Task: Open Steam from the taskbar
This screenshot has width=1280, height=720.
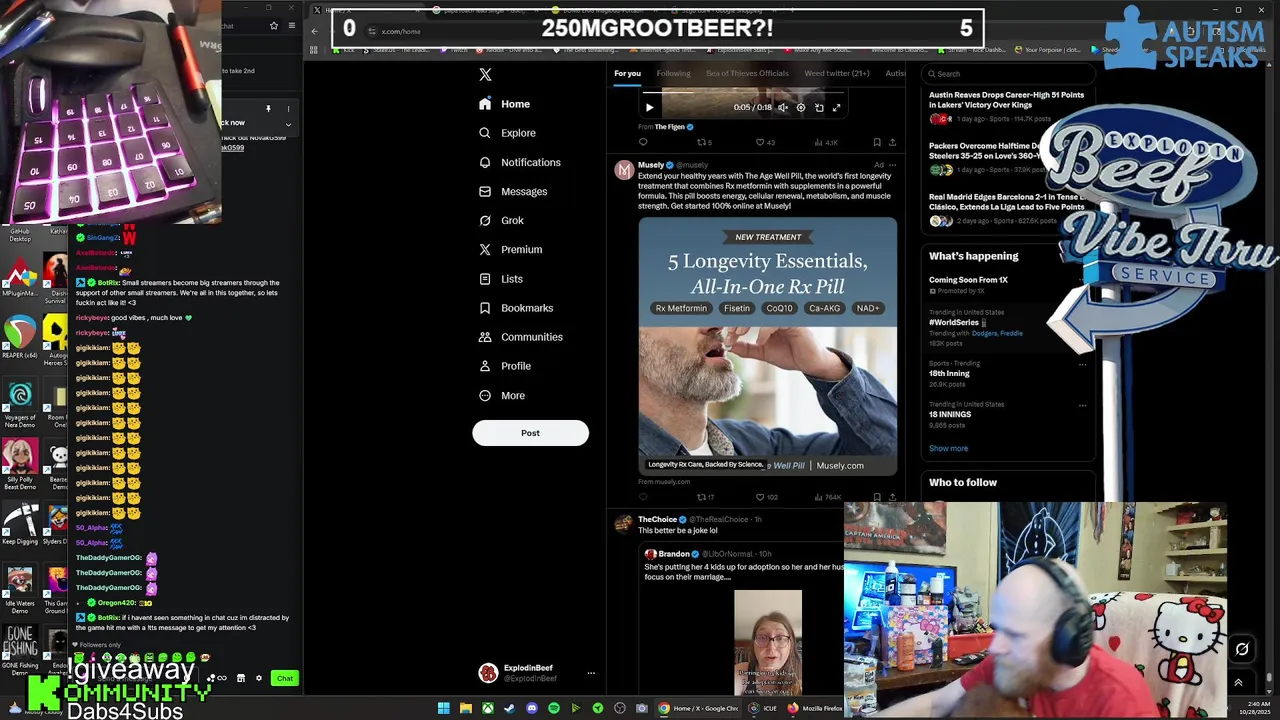Action: coord(509,708)
